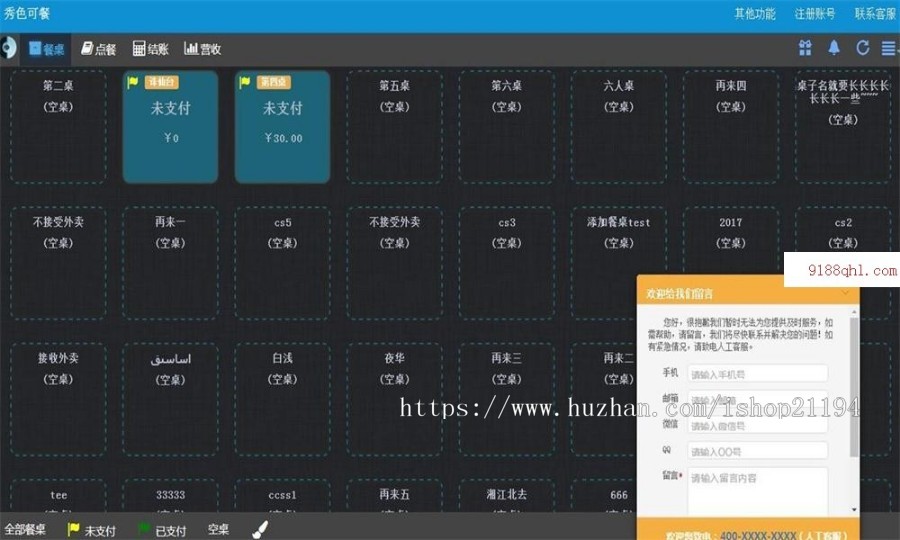Screen dimensions: 900x540
Task: Select table tee in bottom row
Action: point(58,496)
